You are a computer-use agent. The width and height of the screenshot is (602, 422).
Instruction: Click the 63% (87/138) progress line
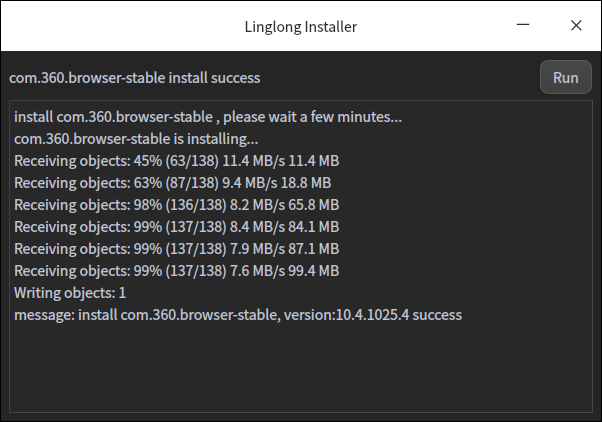(172, 183)
